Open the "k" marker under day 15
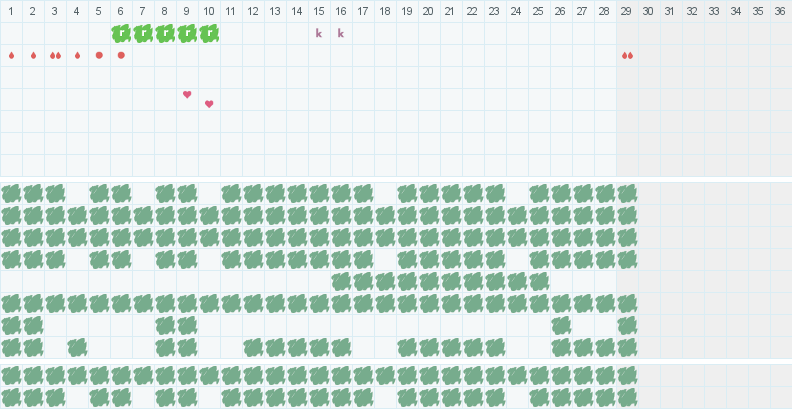Viewport: 792px width, 409px height. (319, 34)
